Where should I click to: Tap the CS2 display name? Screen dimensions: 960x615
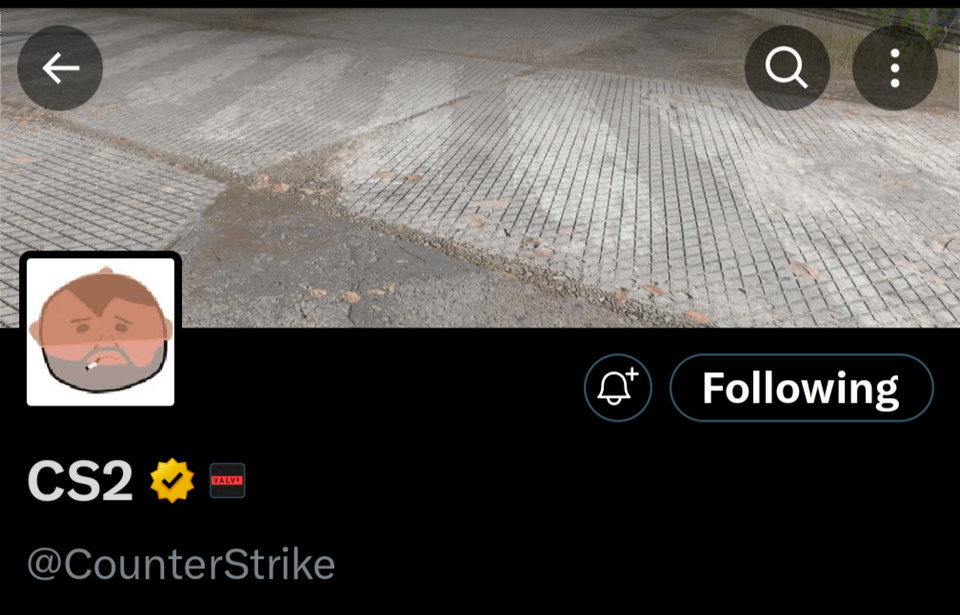pos(80,481)
